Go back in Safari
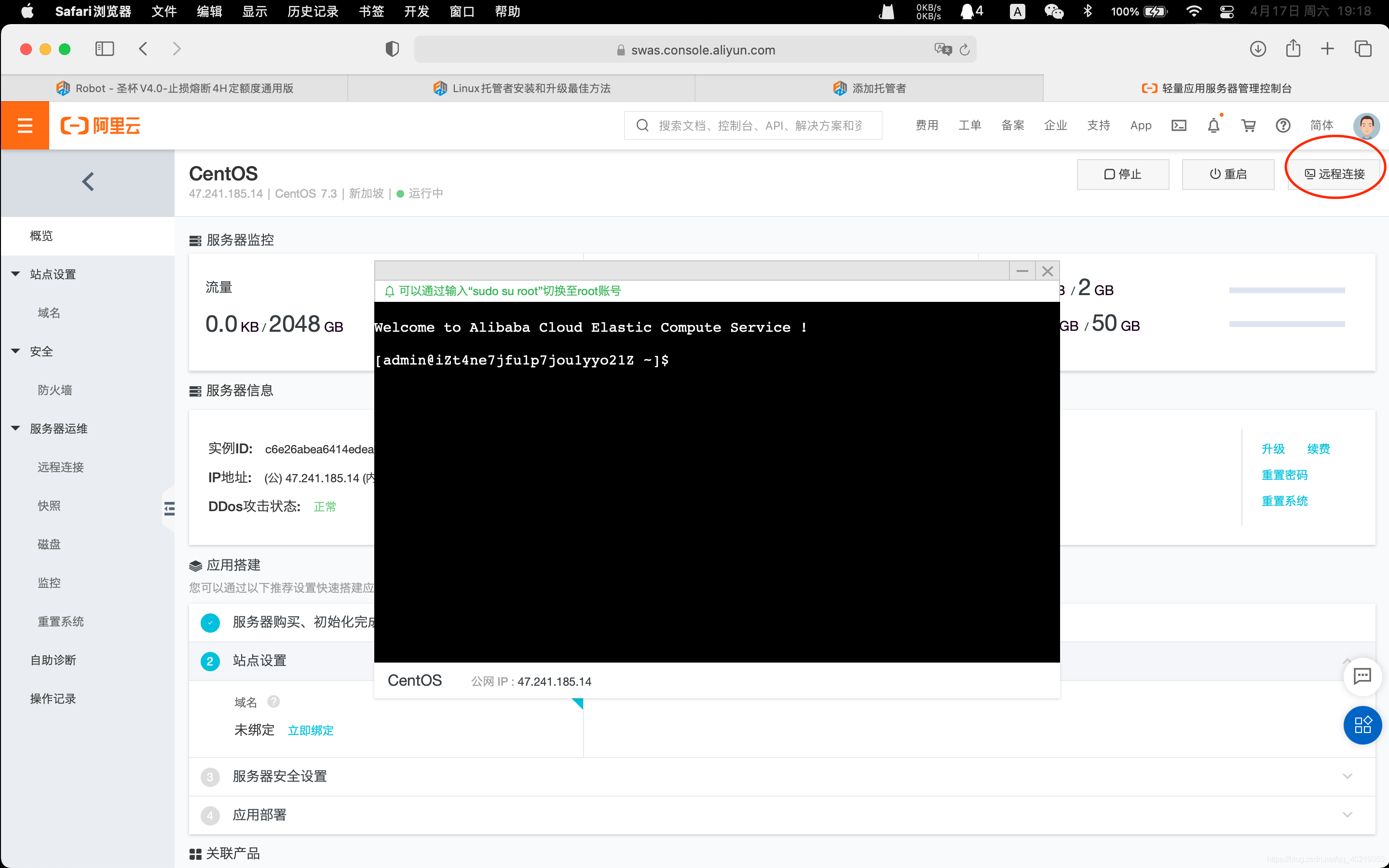Image resolution: width=1389 pixels, height=868 pixels. [144, 49]
